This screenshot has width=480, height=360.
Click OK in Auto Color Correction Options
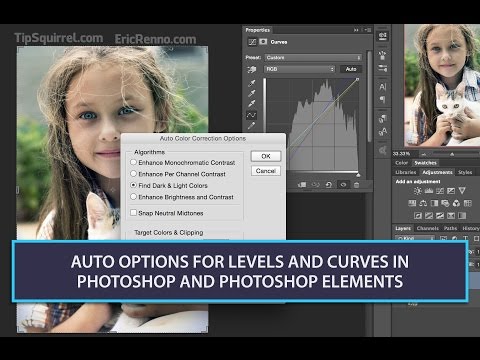tap(266, 156)
